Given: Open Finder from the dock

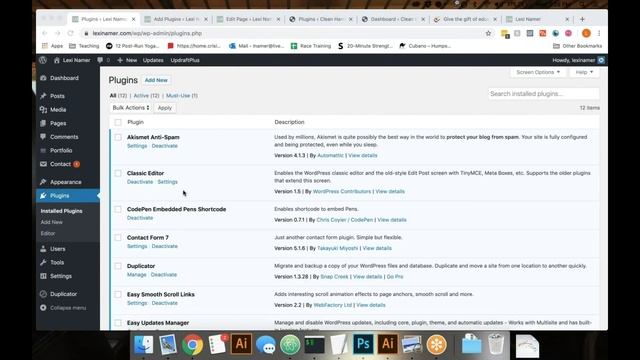Looking at the screenshot, I should 143,344.
